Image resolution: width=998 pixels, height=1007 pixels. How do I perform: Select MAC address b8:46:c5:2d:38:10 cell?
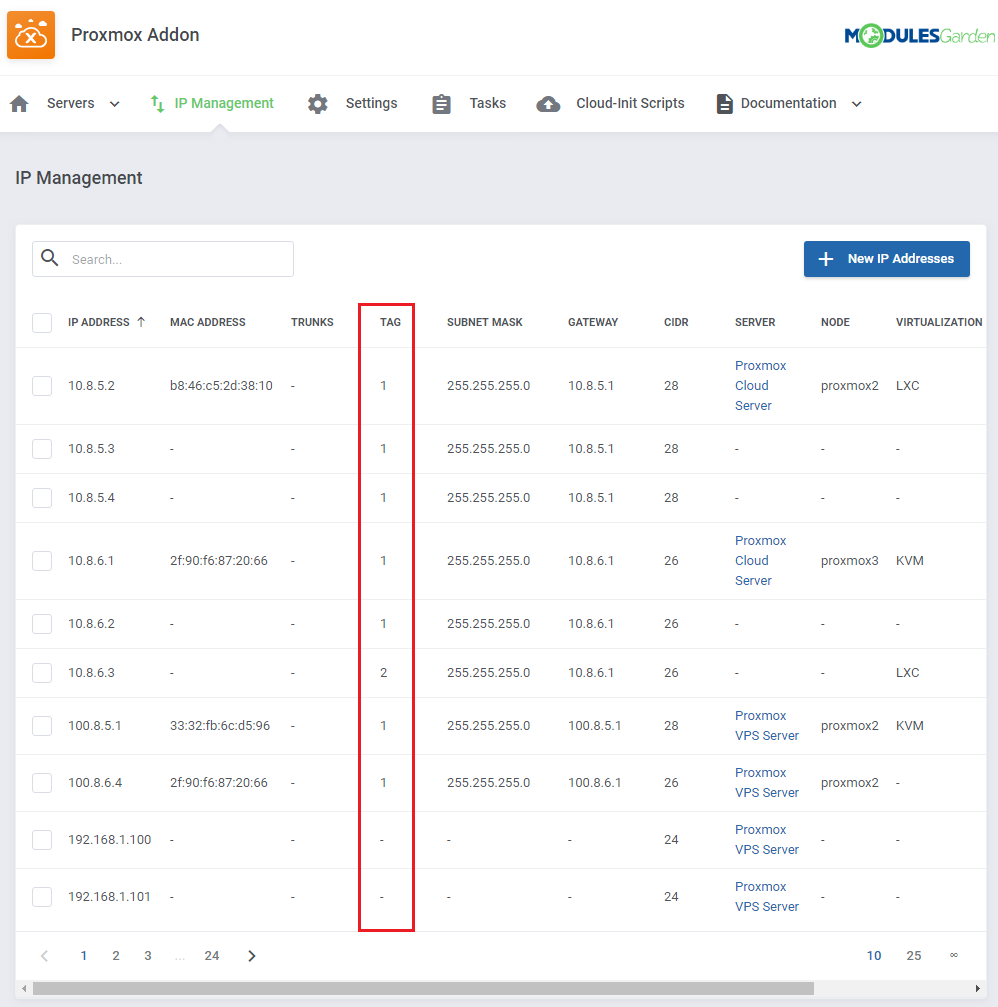(x=221, y=385)
